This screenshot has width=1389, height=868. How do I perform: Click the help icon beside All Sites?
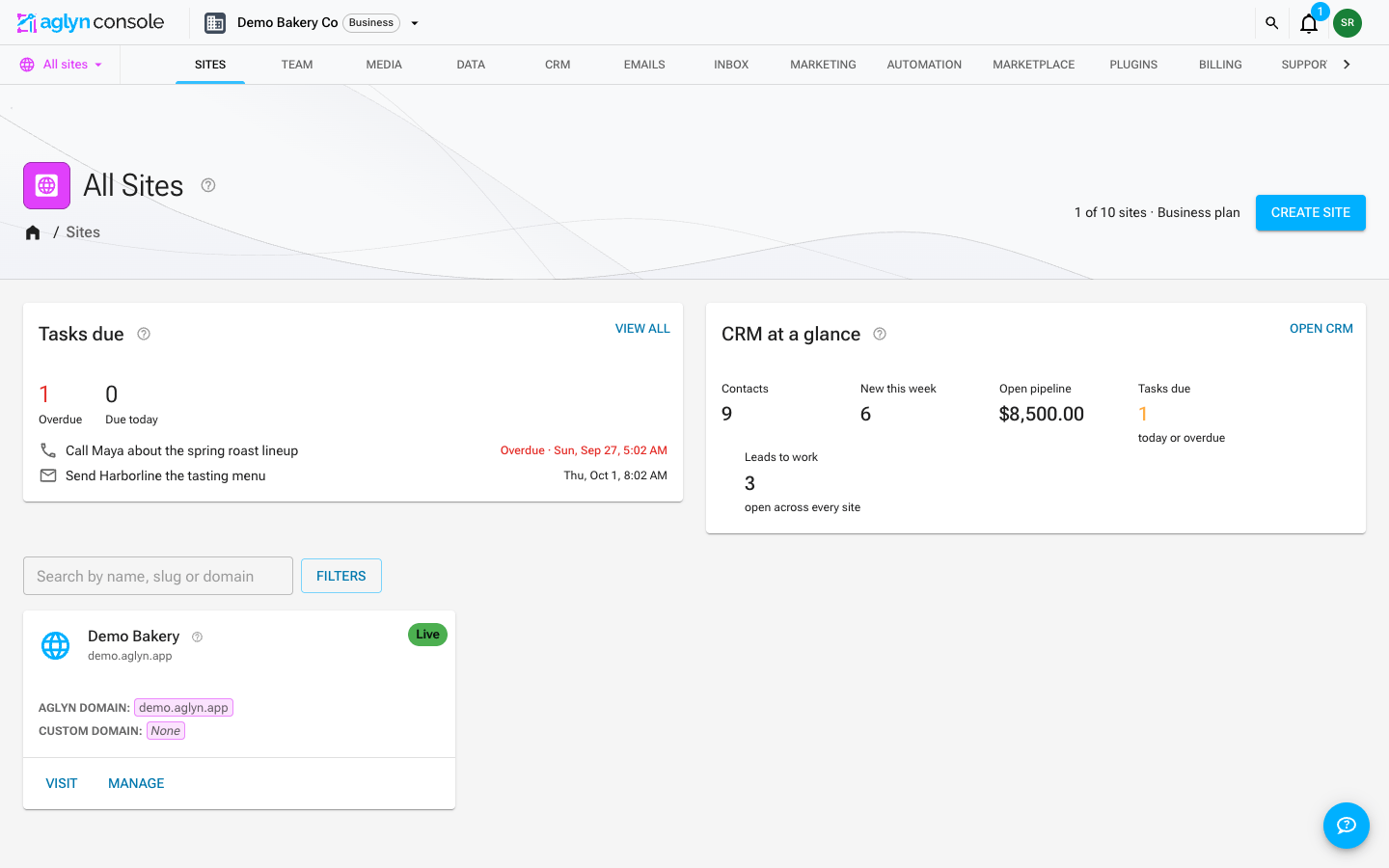(x=208, y=185)
